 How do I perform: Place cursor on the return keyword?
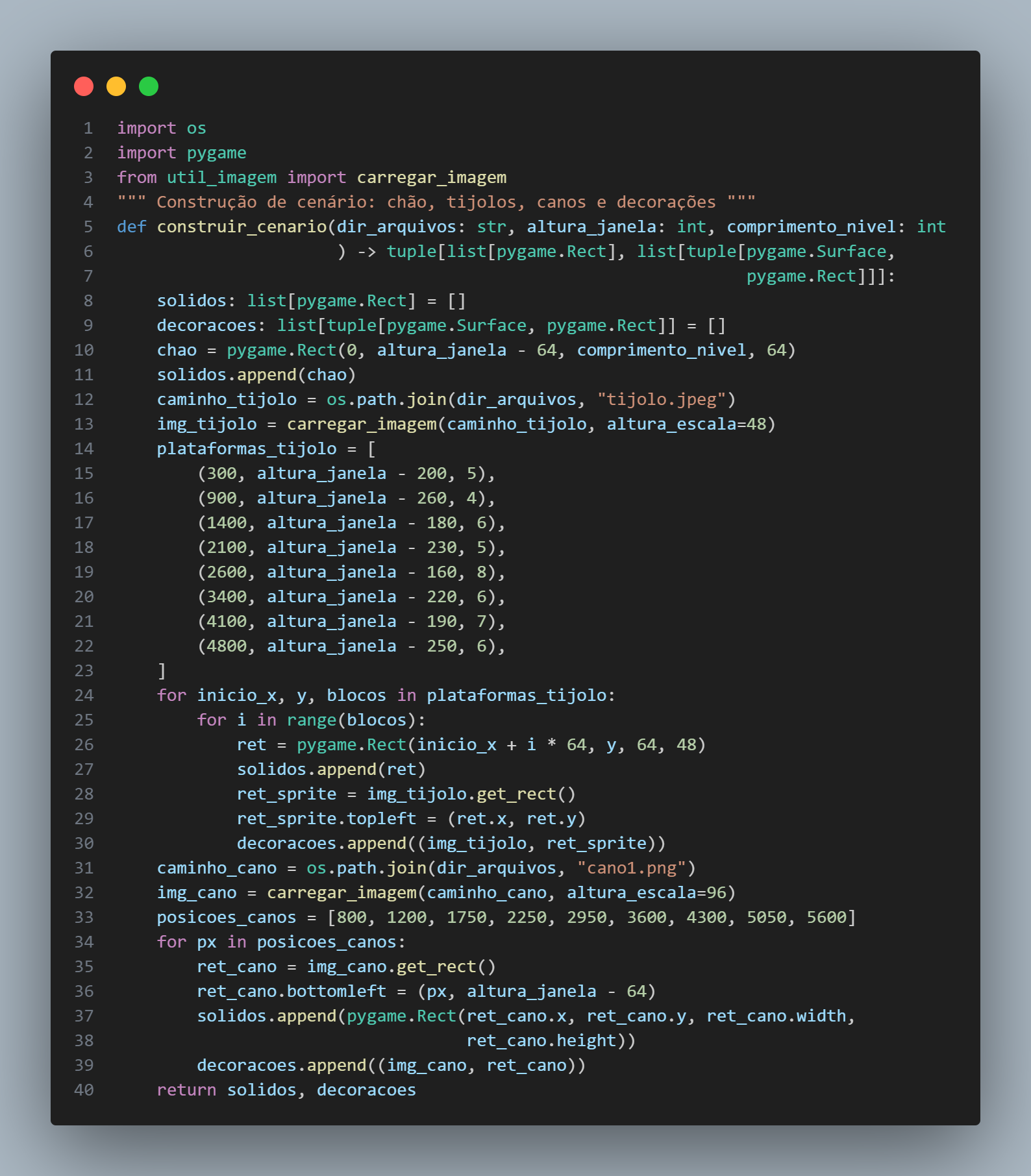coord(186,1090)
